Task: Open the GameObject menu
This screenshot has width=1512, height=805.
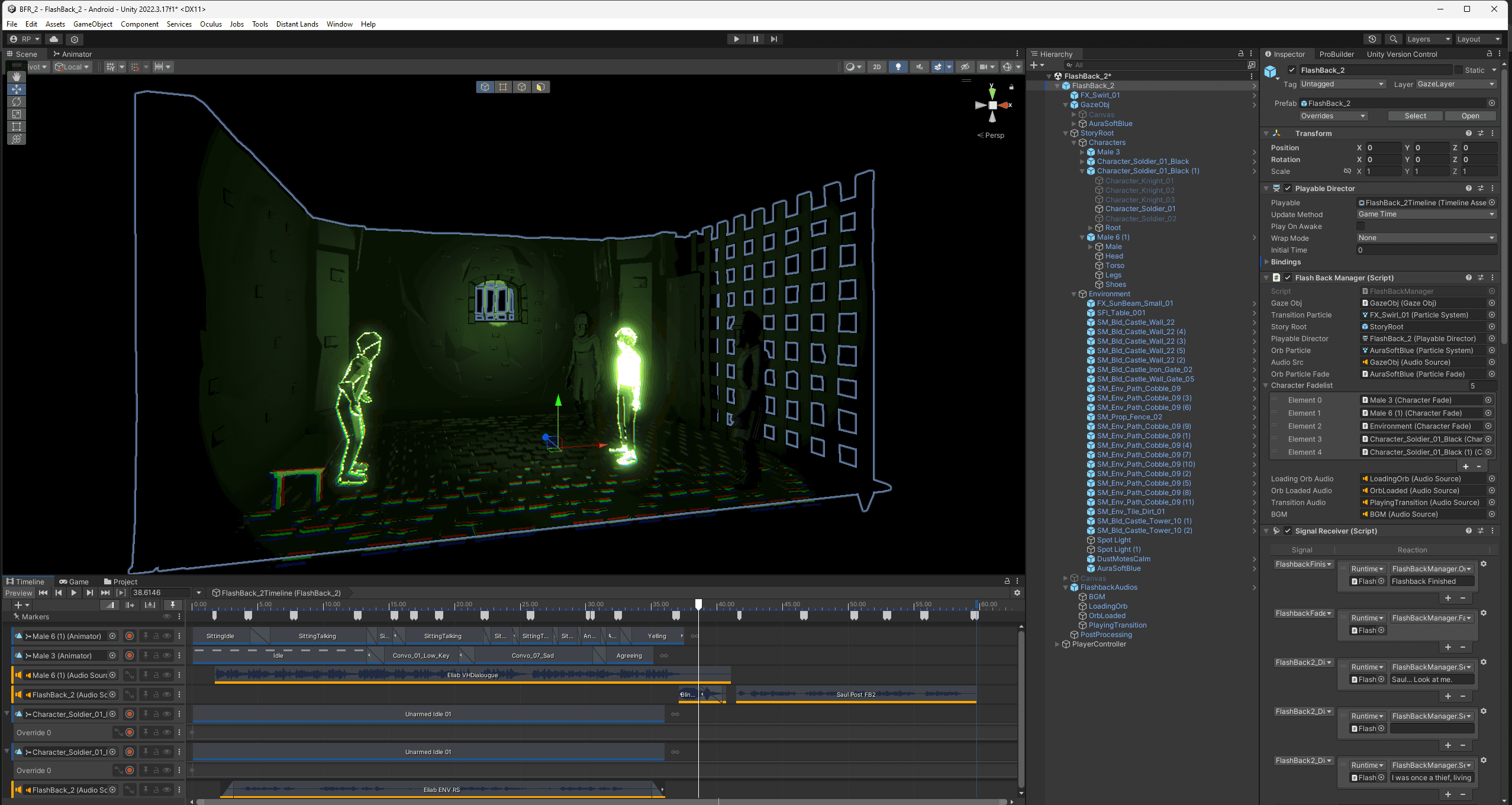Action: point(92,24)
